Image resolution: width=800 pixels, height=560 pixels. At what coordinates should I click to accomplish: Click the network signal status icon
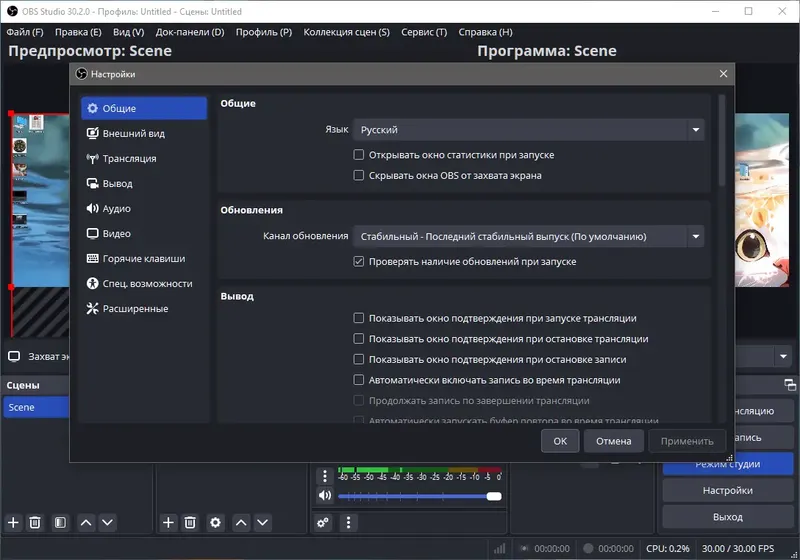(499, 548)
